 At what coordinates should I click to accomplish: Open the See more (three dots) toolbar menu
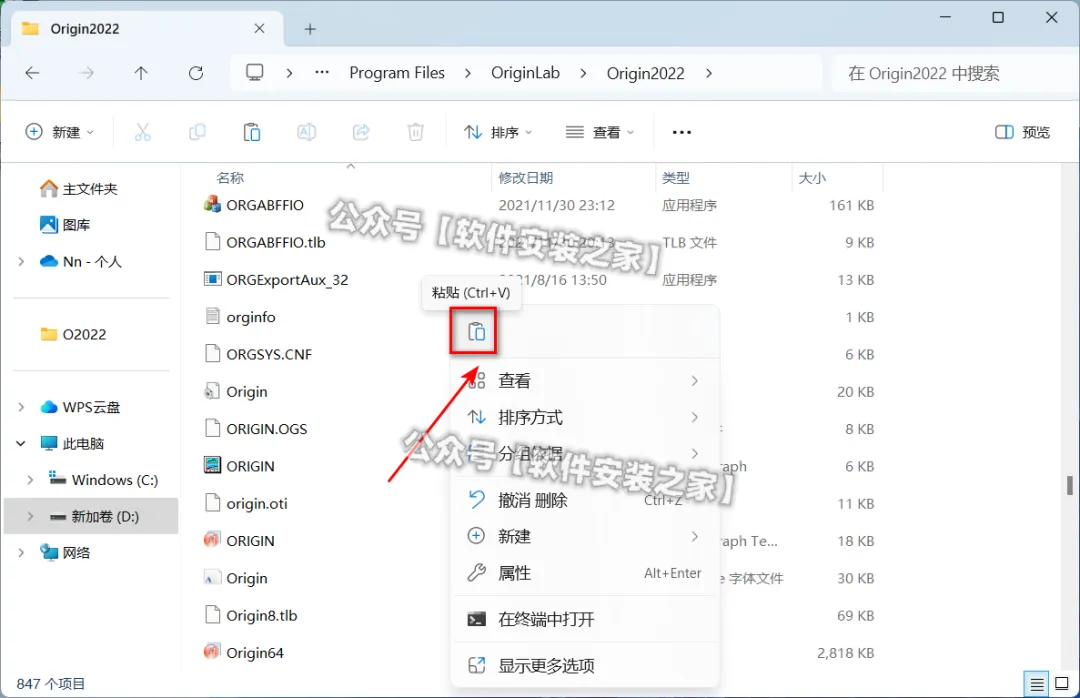tap(681, 132)
